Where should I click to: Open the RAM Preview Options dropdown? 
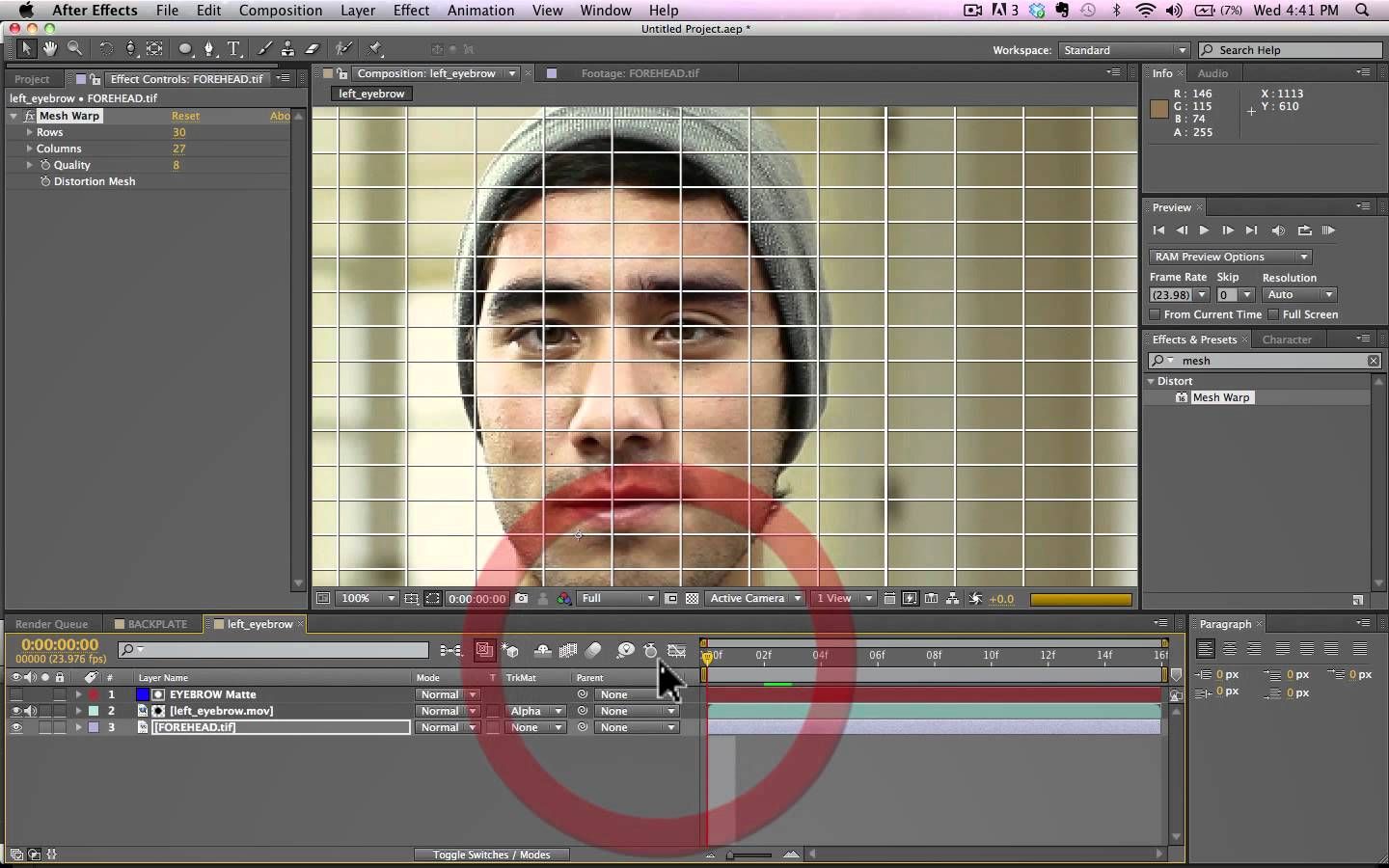tap(1230, 257)
